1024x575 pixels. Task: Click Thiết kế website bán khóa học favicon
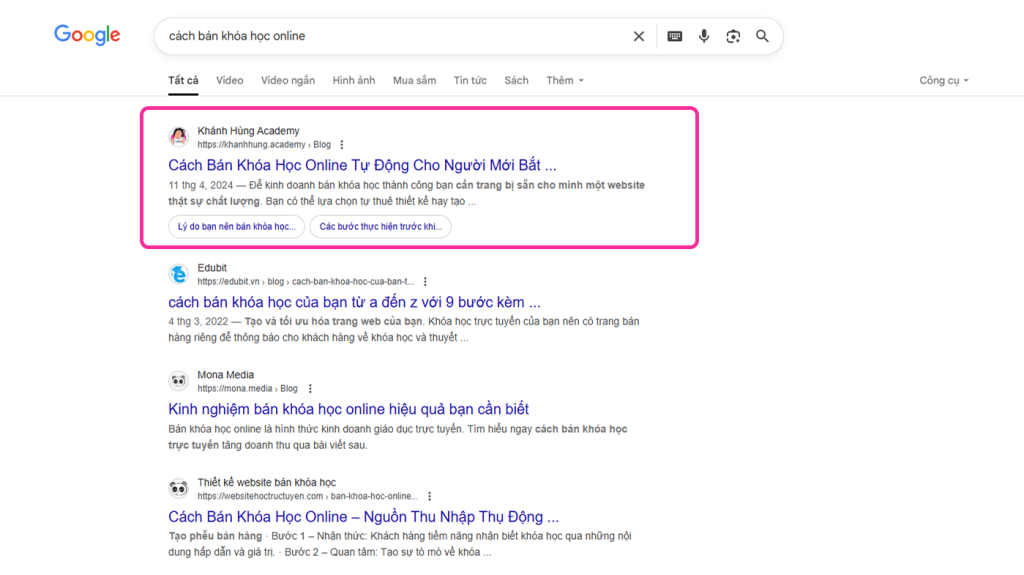point(178,488)
